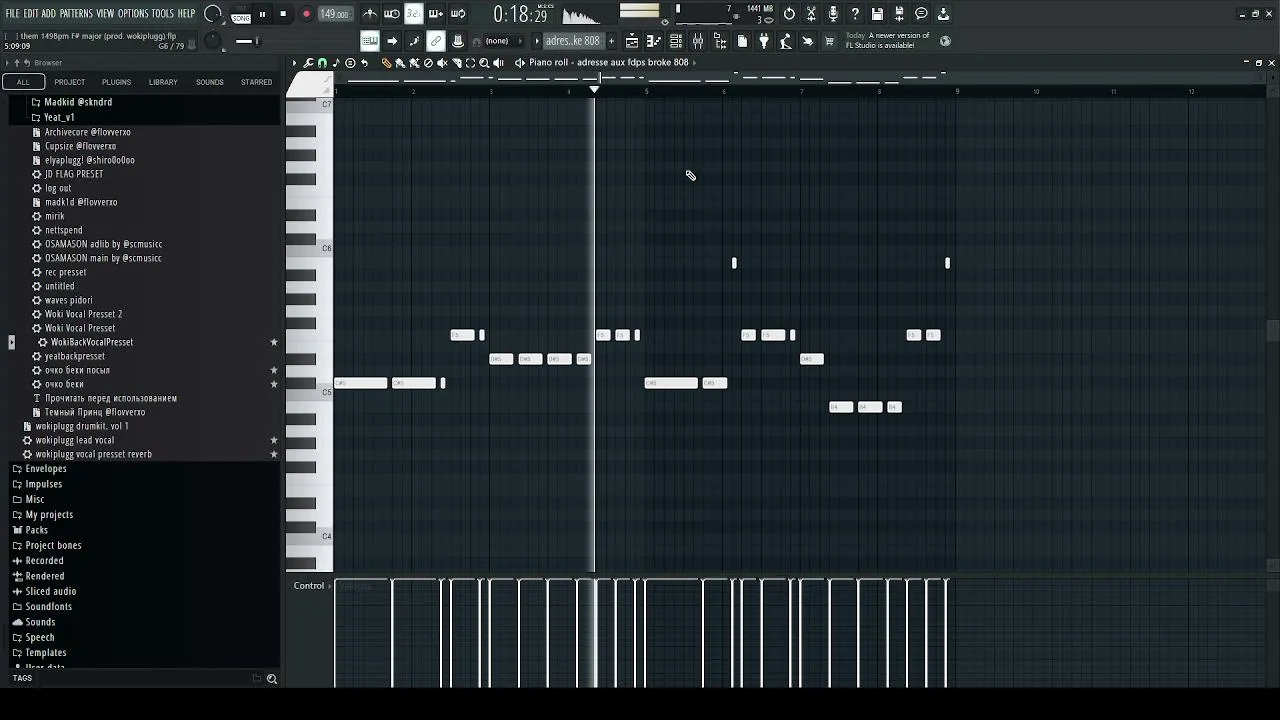This screenshot has width=1280, height=720.
Task: Click the tempo tapper icon
Action: click(x=786, y=41)
